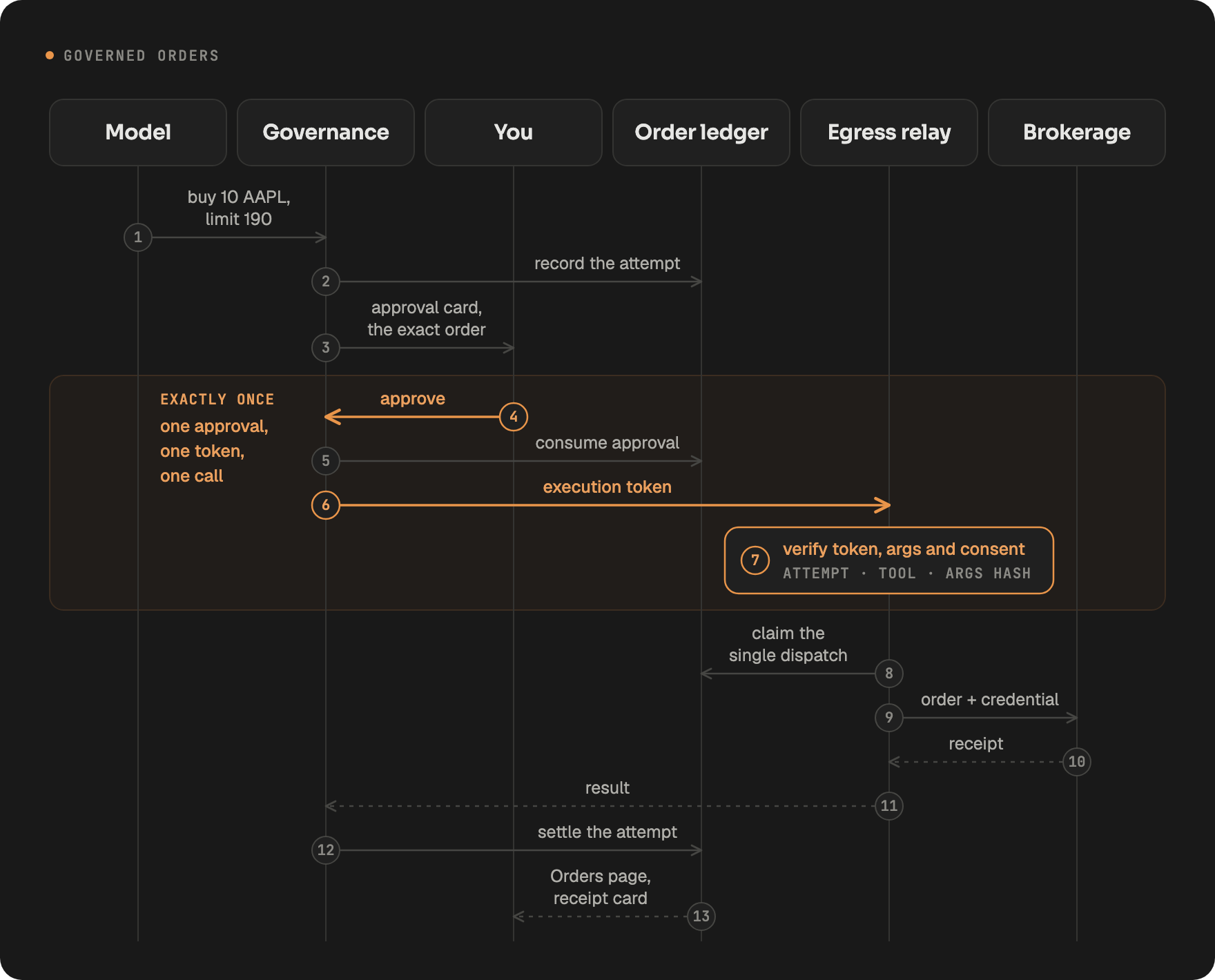This screenshot has width=1215, height=980.
Task: Click the "record the attempt" message label
Action: tap(607, 264)
